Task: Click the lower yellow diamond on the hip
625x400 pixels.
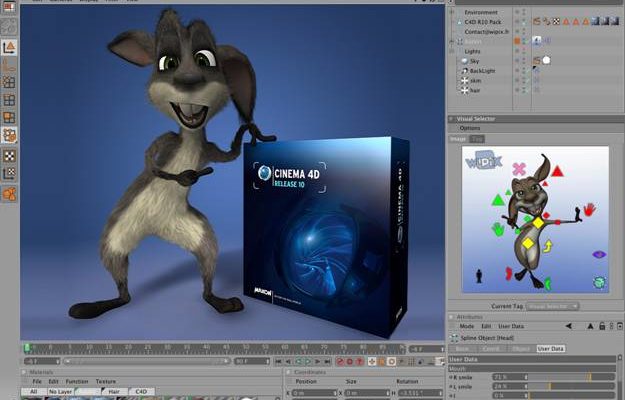Action: click(x=528, y=243)
